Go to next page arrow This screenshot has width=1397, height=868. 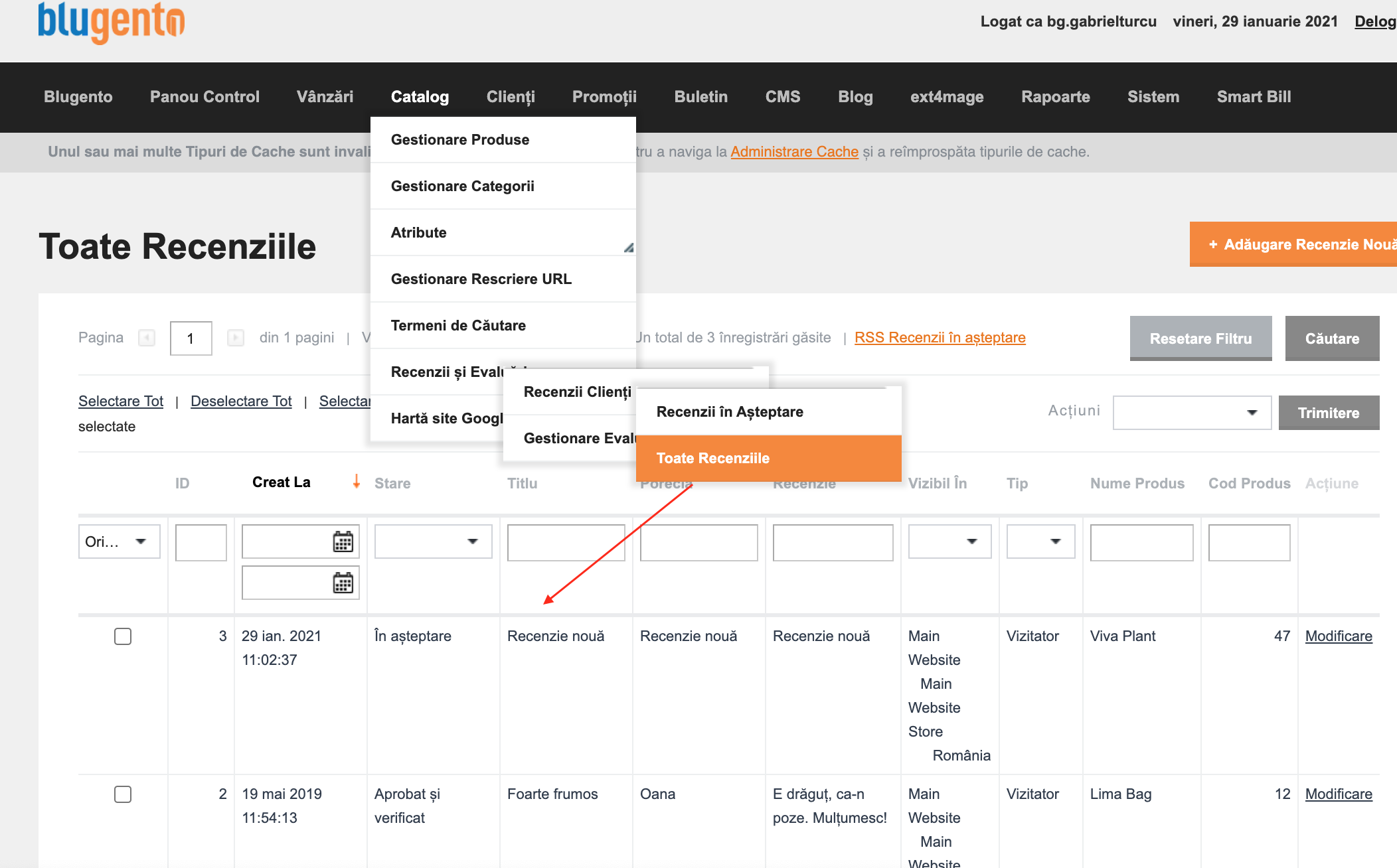tap(236, 338)
